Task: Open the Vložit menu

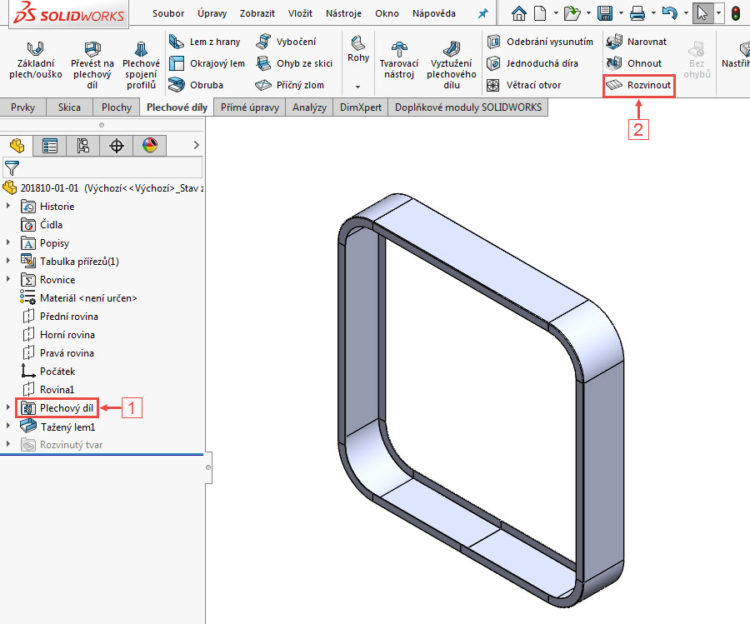Action: [x=300, y=13]
